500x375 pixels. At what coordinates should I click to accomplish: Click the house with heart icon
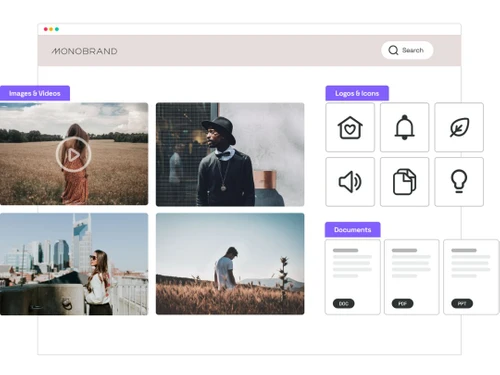pos(350,127)
